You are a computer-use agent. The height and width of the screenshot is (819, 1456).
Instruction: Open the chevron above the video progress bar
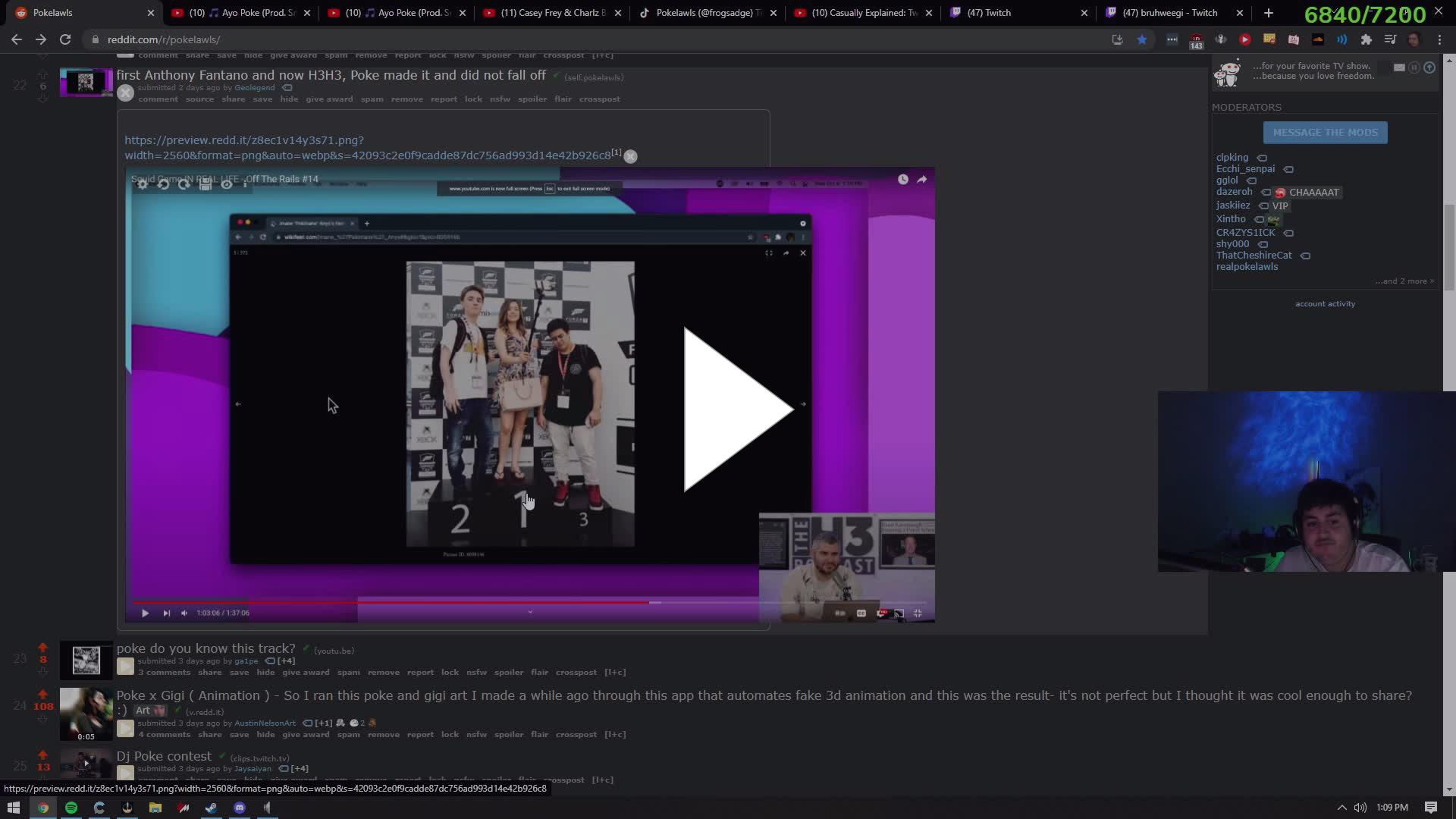(x=530, y=611)
